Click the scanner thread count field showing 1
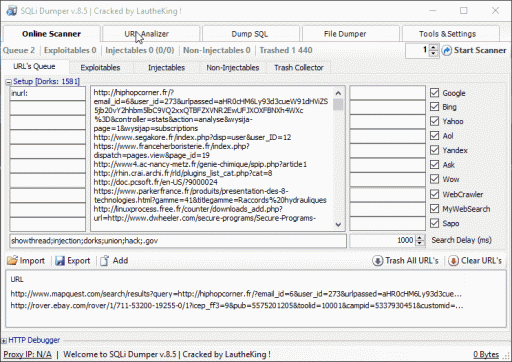 (x=417, y=50)
